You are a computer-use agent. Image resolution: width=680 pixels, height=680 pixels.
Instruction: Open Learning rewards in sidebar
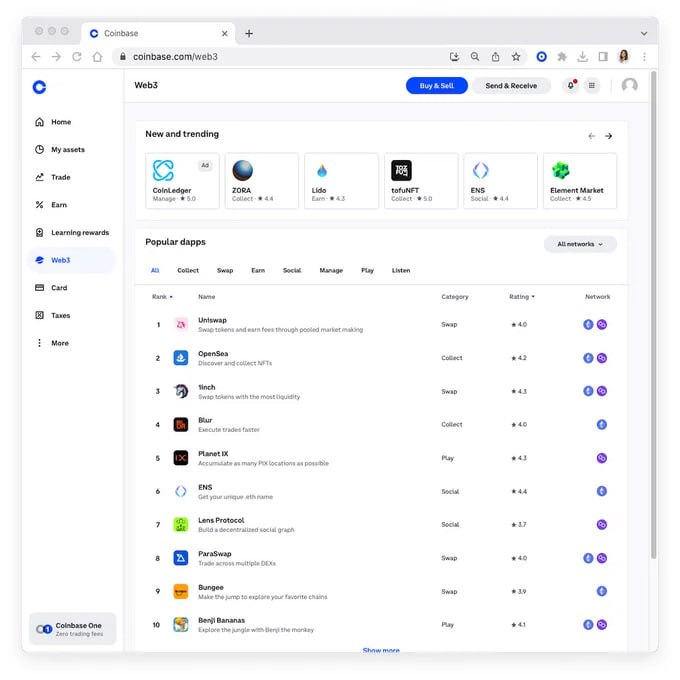point(72,232)
